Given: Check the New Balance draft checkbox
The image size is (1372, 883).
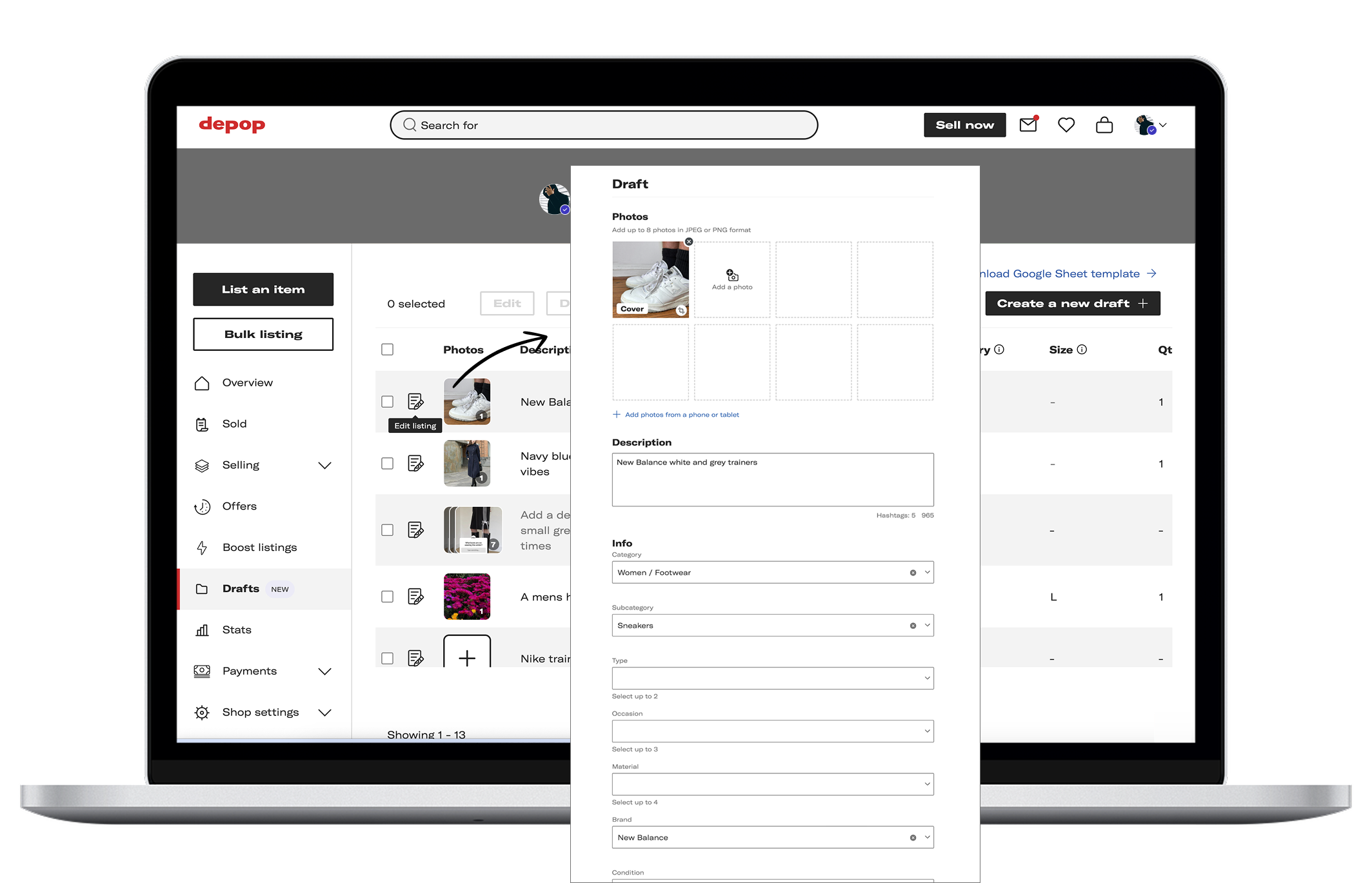Looking at the screenshot, I should [x=387, y=402].
